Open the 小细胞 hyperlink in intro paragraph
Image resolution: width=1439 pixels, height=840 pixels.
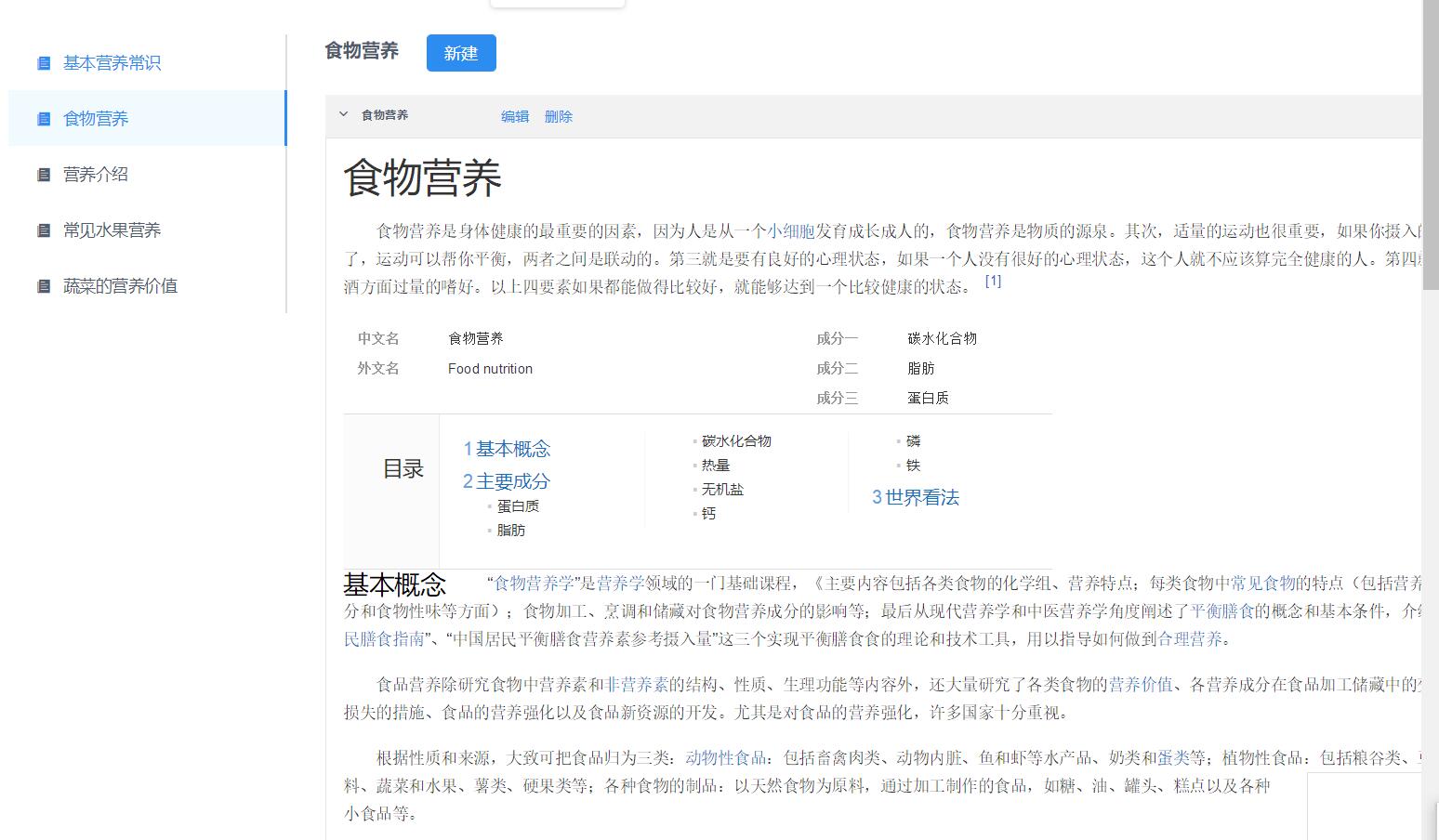[791, 230]
